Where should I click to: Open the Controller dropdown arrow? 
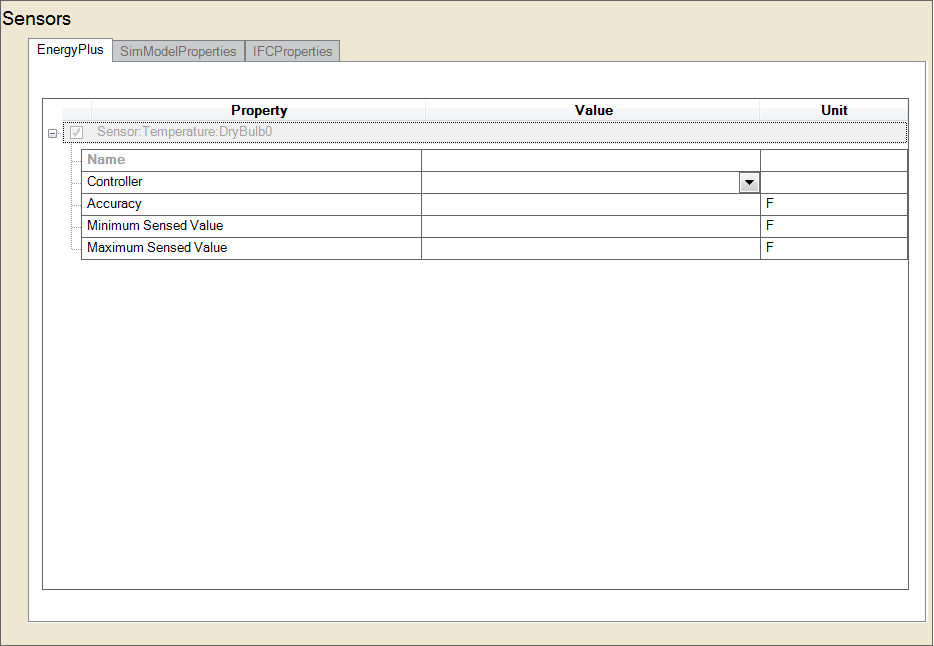748,182
